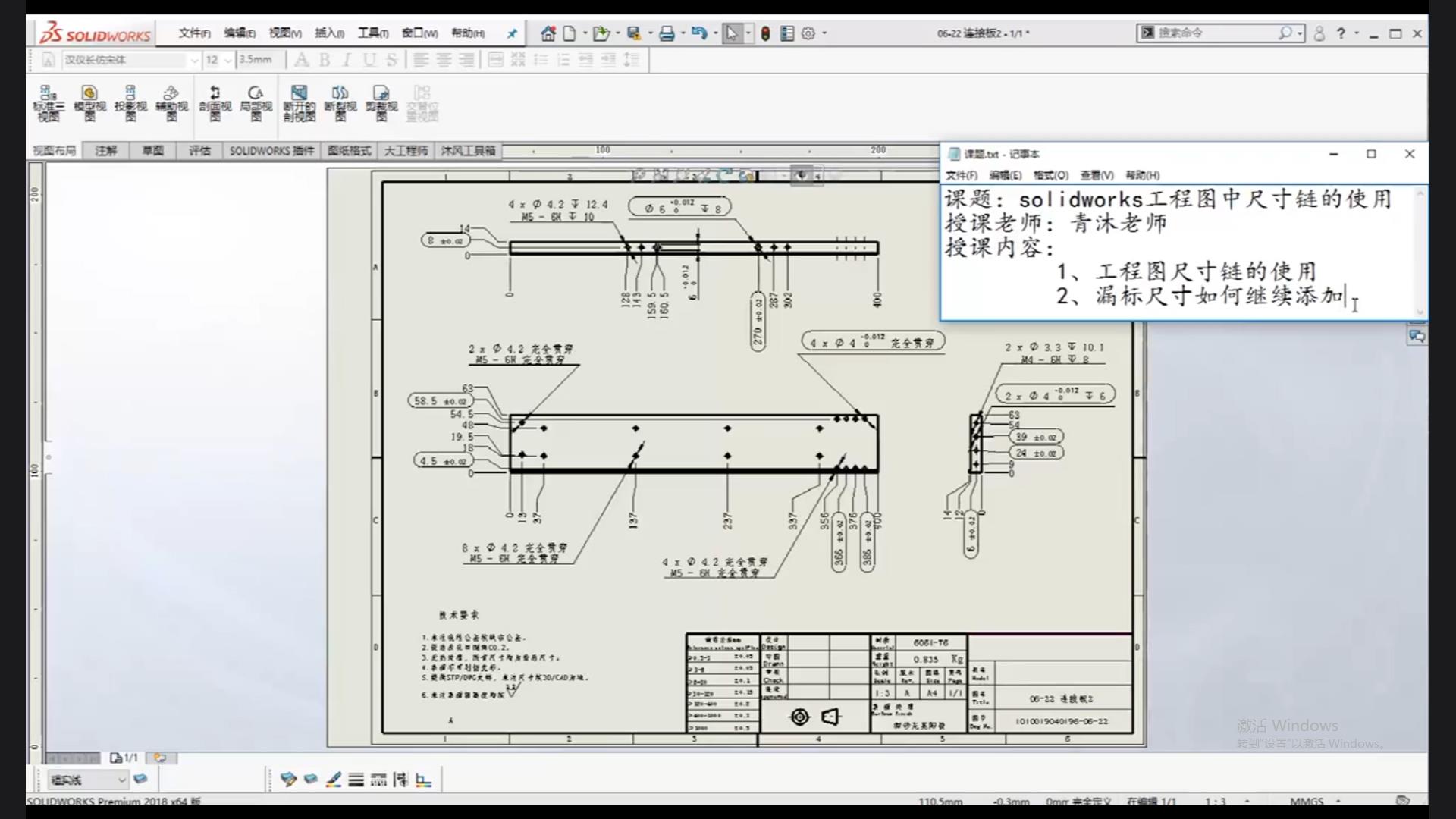
Task: Open the 编辑(E) menu in Notepad
Action: click(1005, 175)
